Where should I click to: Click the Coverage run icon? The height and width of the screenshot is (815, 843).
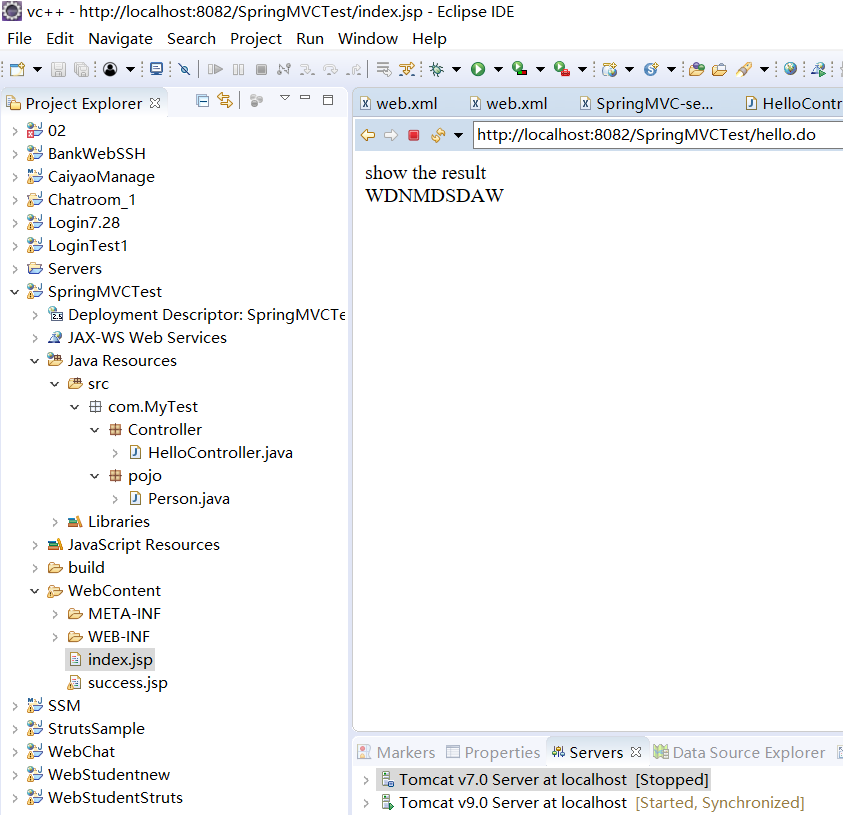tap(519, 69)
